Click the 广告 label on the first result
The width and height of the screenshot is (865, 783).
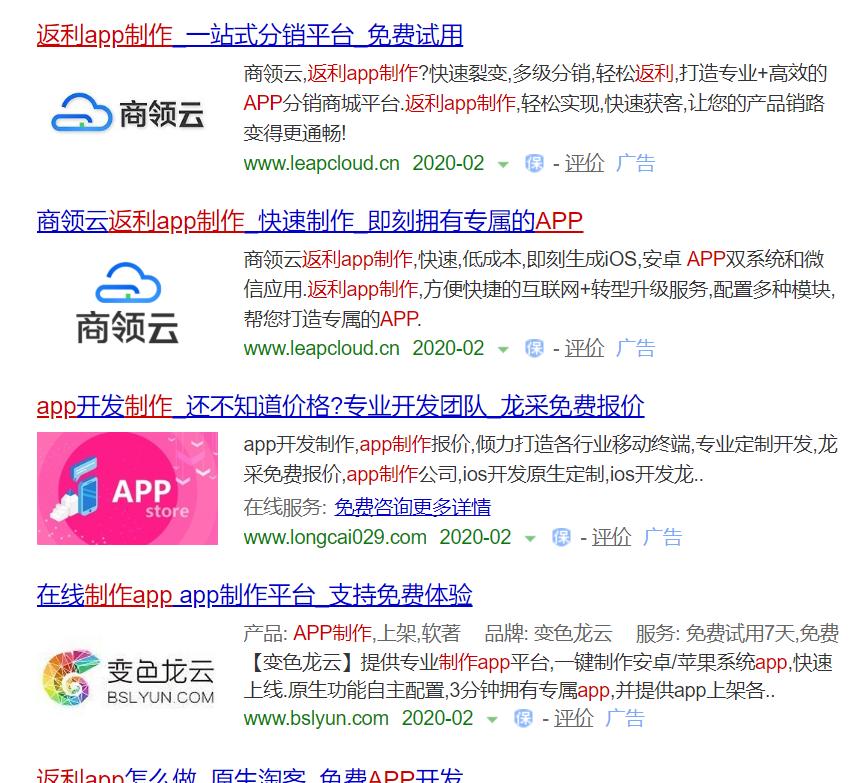(x=636, y=163)
